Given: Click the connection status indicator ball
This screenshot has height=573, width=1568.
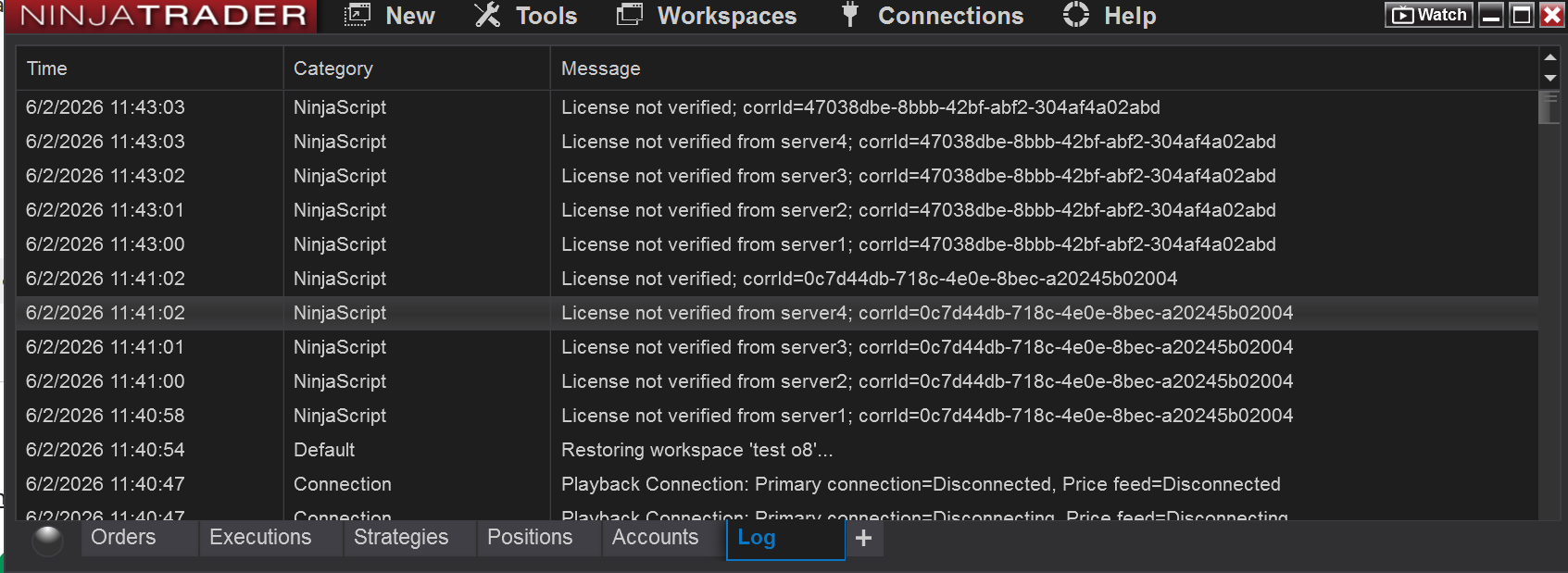Looking at the screenshot, I should (x=47, y=540).
